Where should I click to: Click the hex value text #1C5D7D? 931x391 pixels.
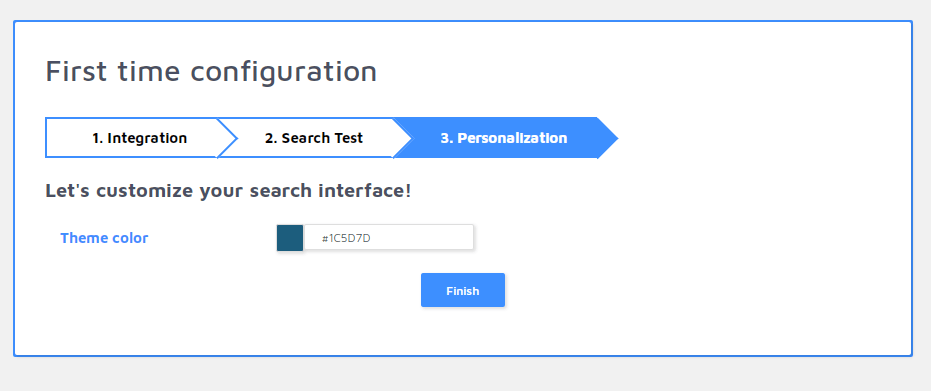pyautogui.click(x=346, y=238)
